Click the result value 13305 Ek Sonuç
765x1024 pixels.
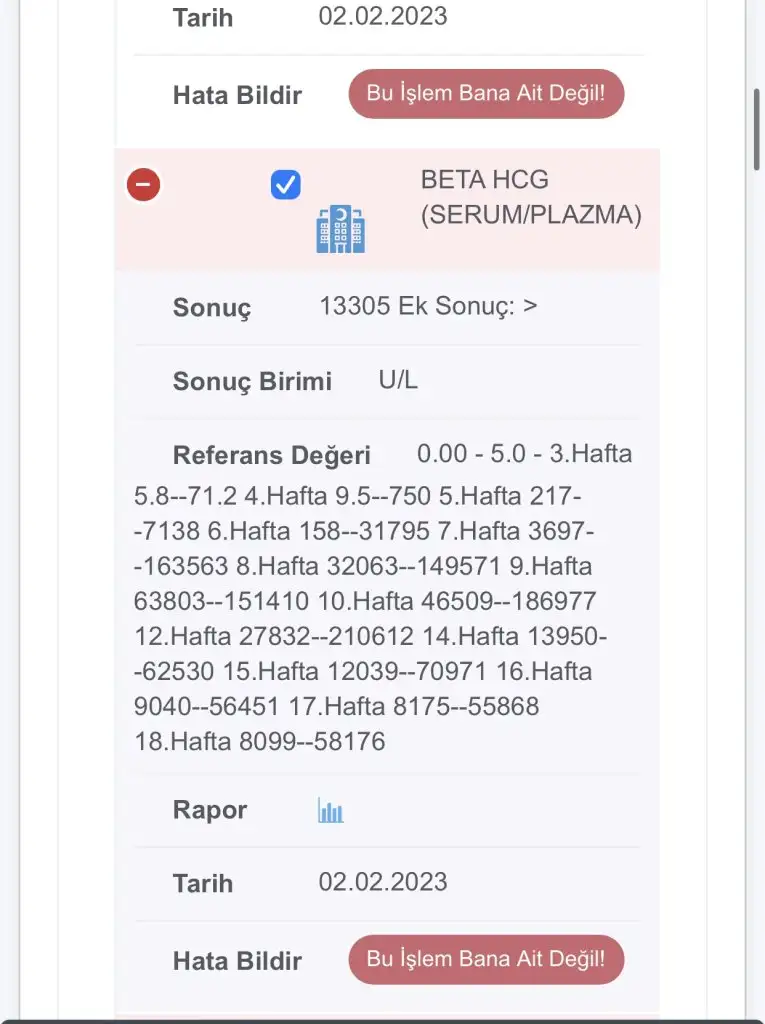[428, 306]
